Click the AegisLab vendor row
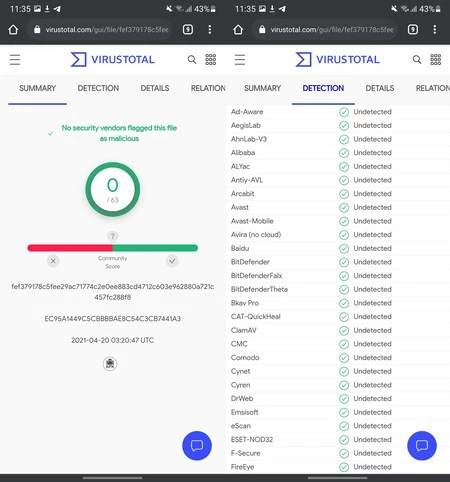This screenshot has height=482, width=450. point(338,126)
